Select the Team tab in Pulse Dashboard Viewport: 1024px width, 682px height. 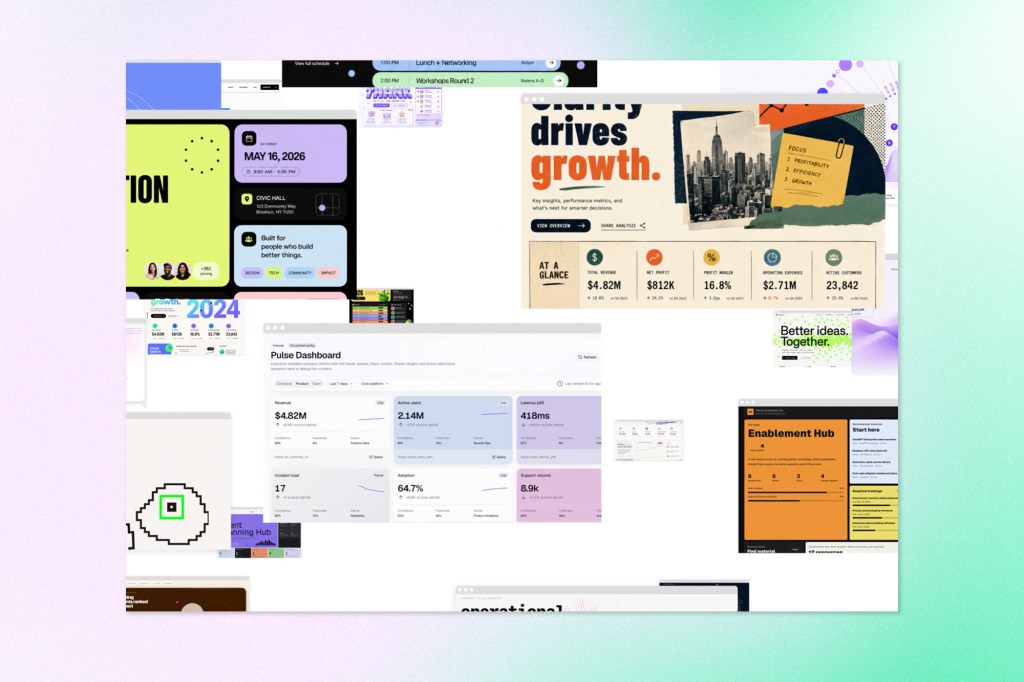pyautogui.click(x=317, y=383)
